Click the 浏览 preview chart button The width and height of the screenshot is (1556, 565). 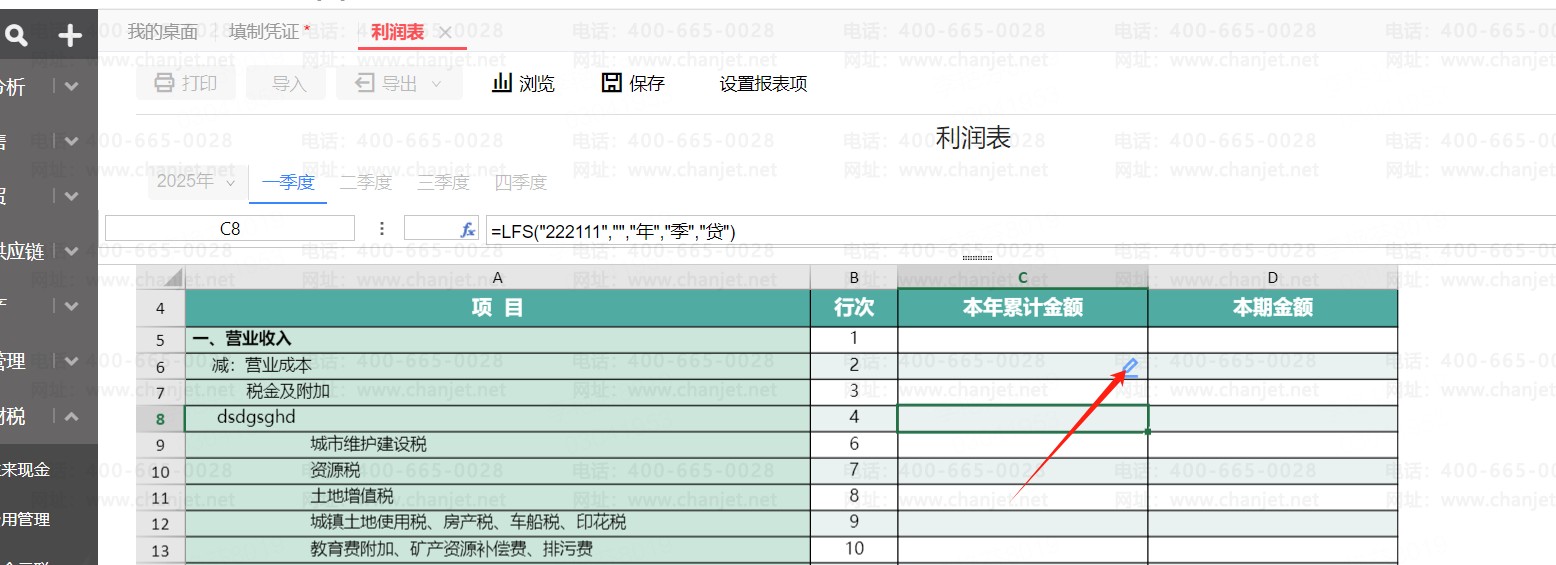523,83
